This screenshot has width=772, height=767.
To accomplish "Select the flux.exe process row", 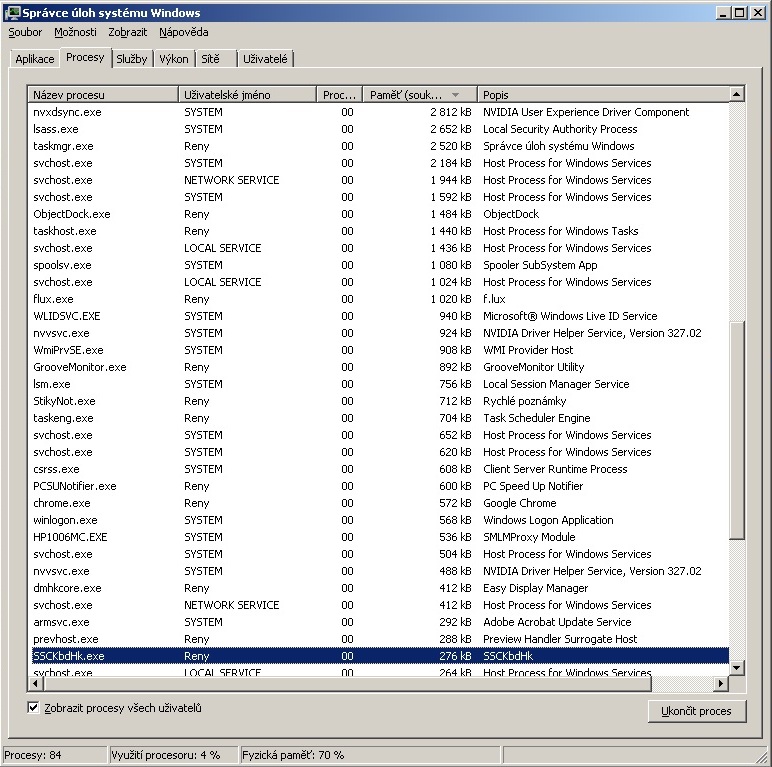I will click(x=378, y=299).
